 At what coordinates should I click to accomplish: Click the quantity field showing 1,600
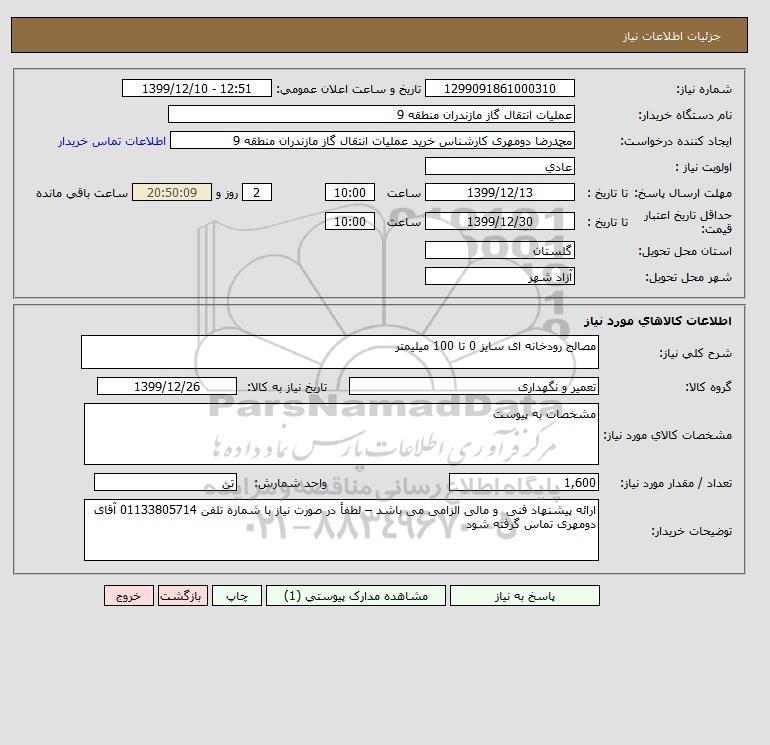click(523, 482)
